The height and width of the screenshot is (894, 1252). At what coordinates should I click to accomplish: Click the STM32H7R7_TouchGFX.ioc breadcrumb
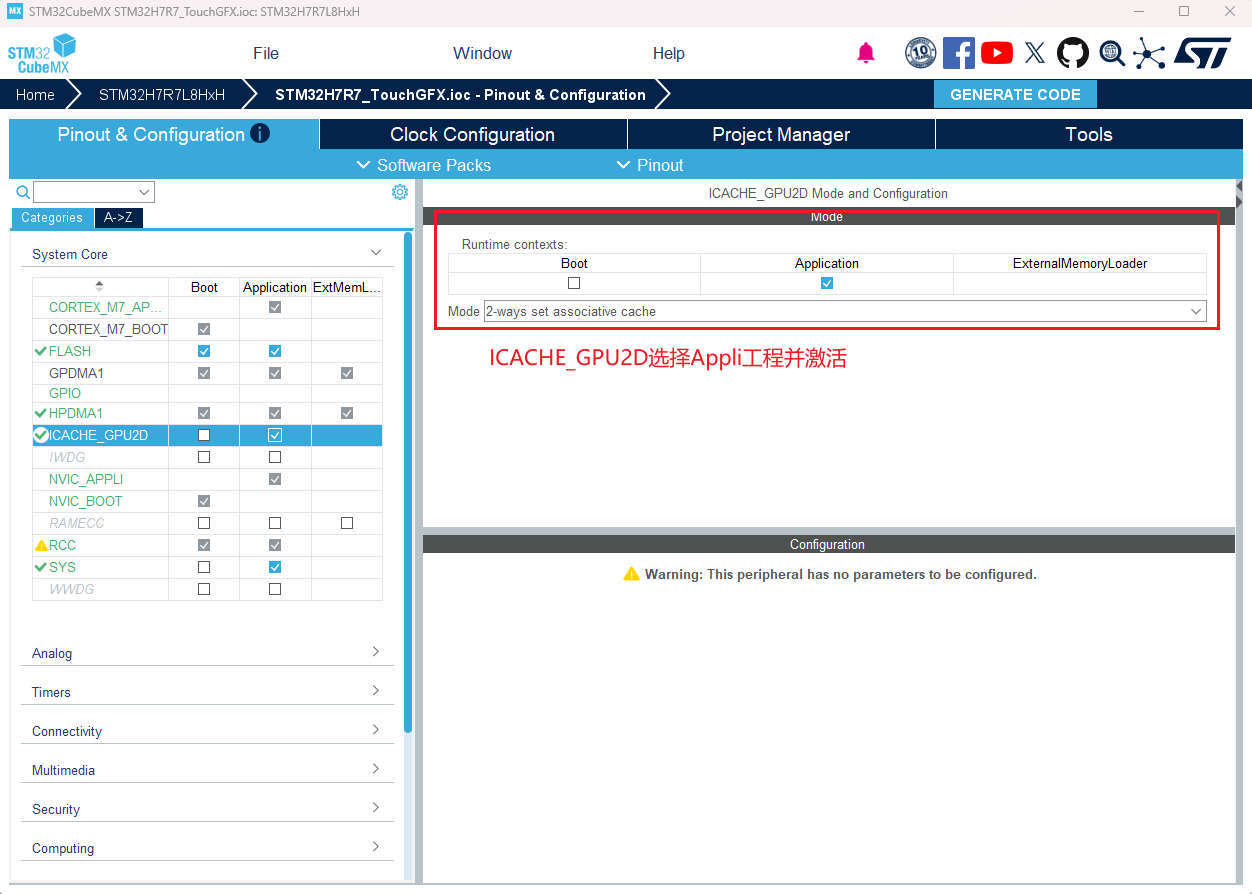click(460, 94)
